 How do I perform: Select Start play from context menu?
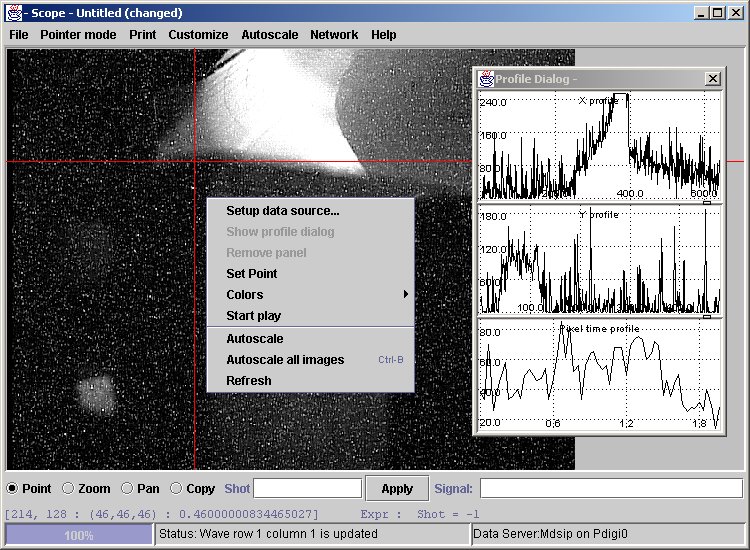[x=254, y=315]
